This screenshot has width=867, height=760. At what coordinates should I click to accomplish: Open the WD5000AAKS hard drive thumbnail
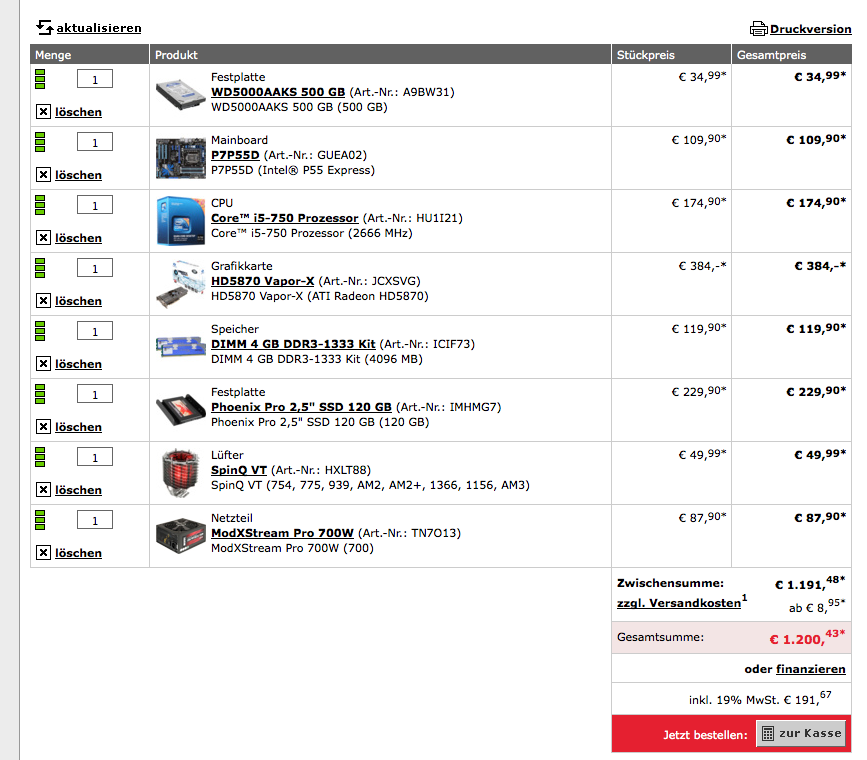180,95
